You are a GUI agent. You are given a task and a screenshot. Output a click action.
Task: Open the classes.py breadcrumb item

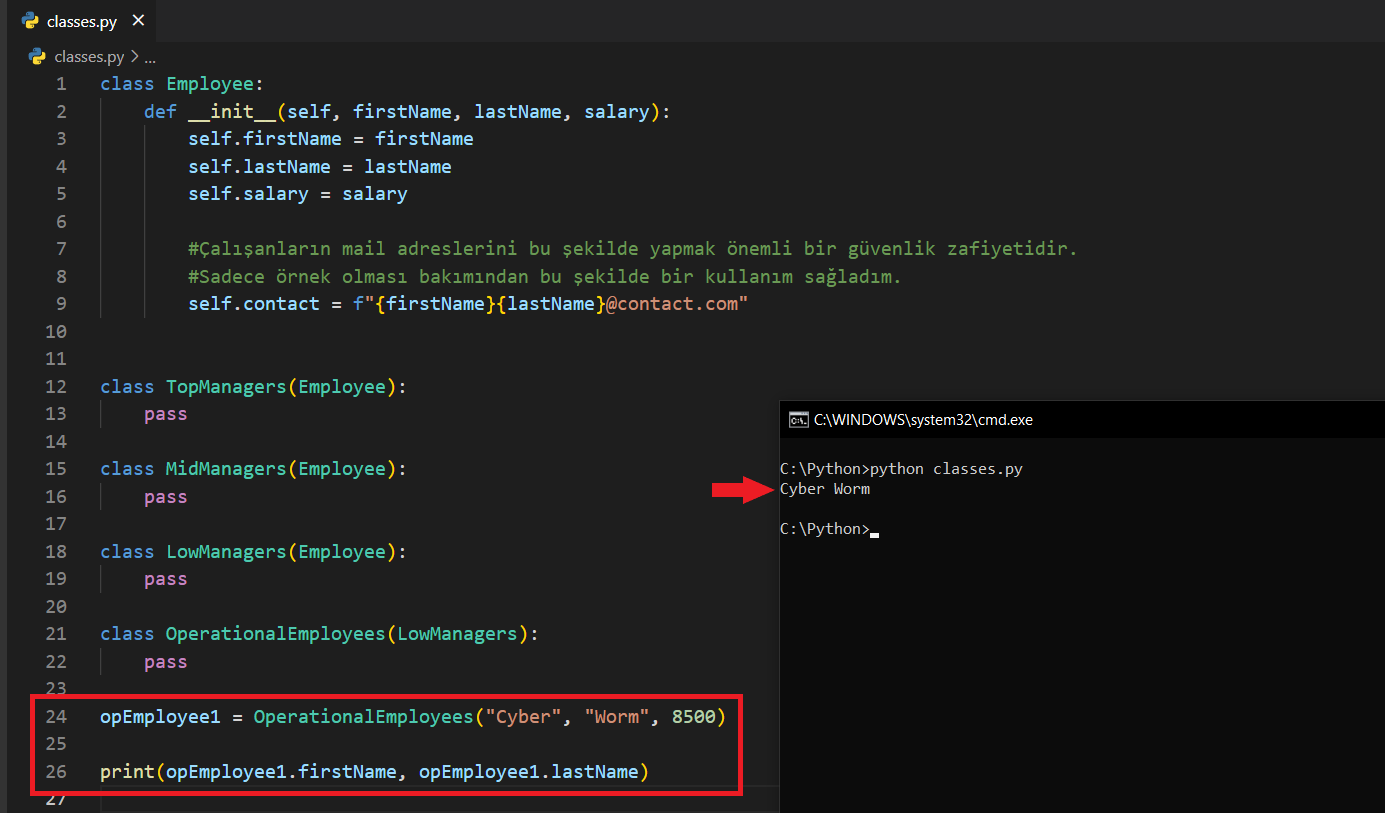point(90,57)
